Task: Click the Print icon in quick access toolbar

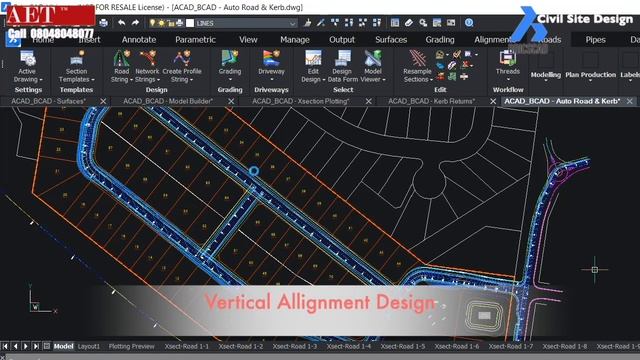Action: [104, 23]
